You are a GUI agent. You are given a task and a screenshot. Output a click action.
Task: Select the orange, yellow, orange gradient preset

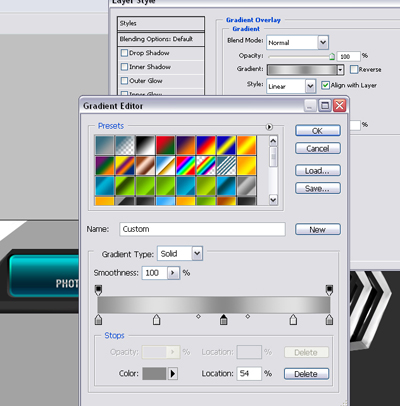pos(247,145)
